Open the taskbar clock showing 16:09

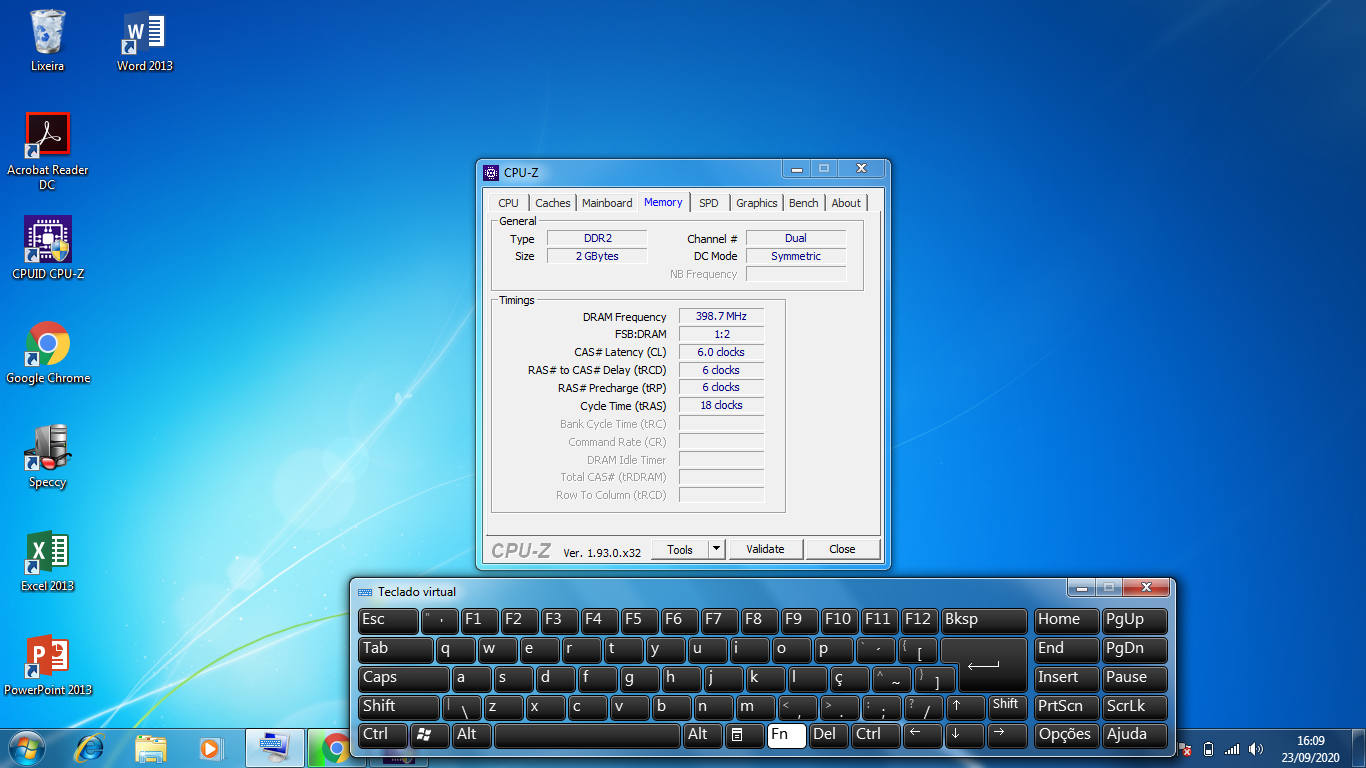pos(1310,749)
